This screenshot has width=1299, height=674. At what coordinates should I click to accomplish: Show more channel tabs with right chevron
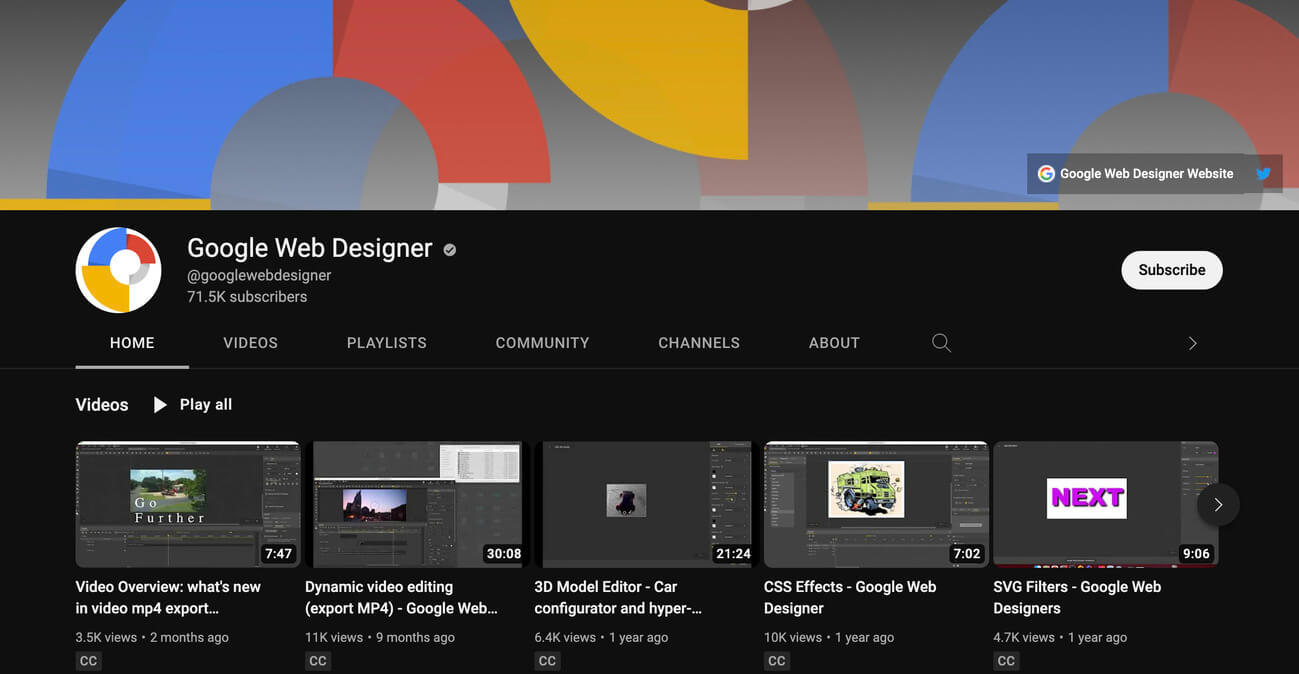pos(1192,343)
